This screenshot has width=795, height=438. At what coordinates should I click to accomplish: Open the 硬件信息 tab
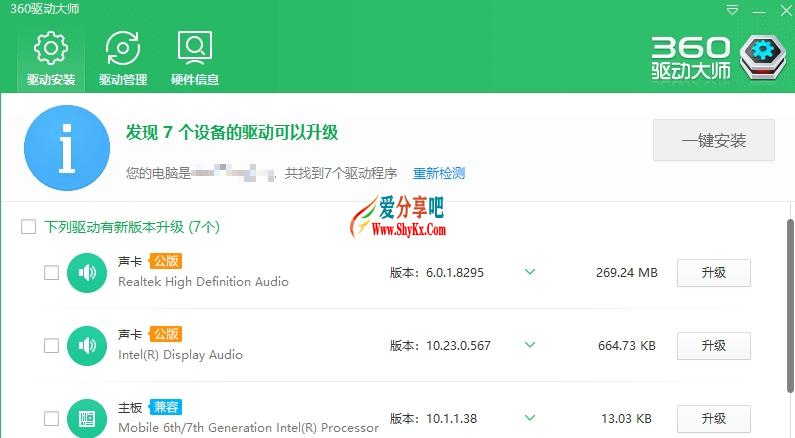click(x=195, y=59)
